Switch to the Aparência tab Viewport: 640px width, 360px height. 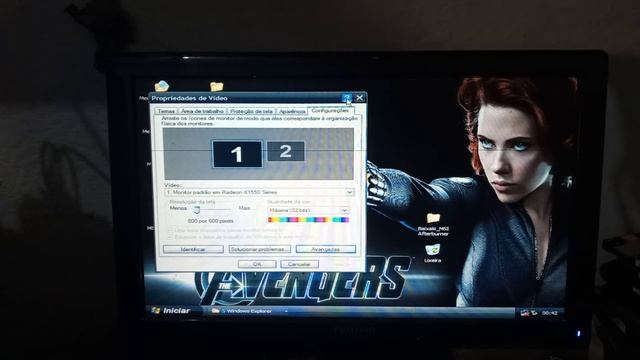292,111
